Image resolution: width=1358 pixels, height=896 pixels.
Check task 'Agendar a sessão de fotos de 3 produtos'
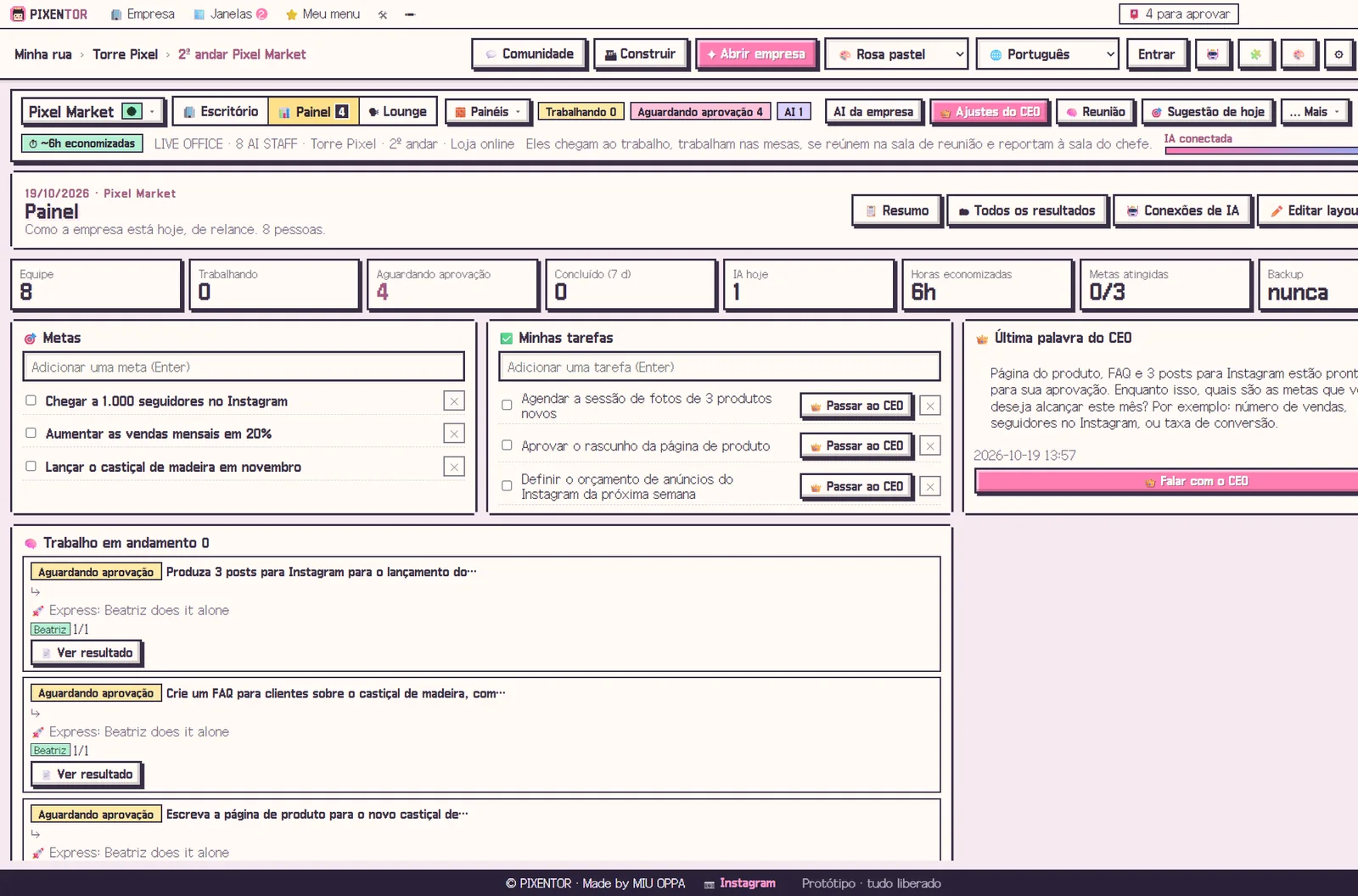(x=507, y=406)
